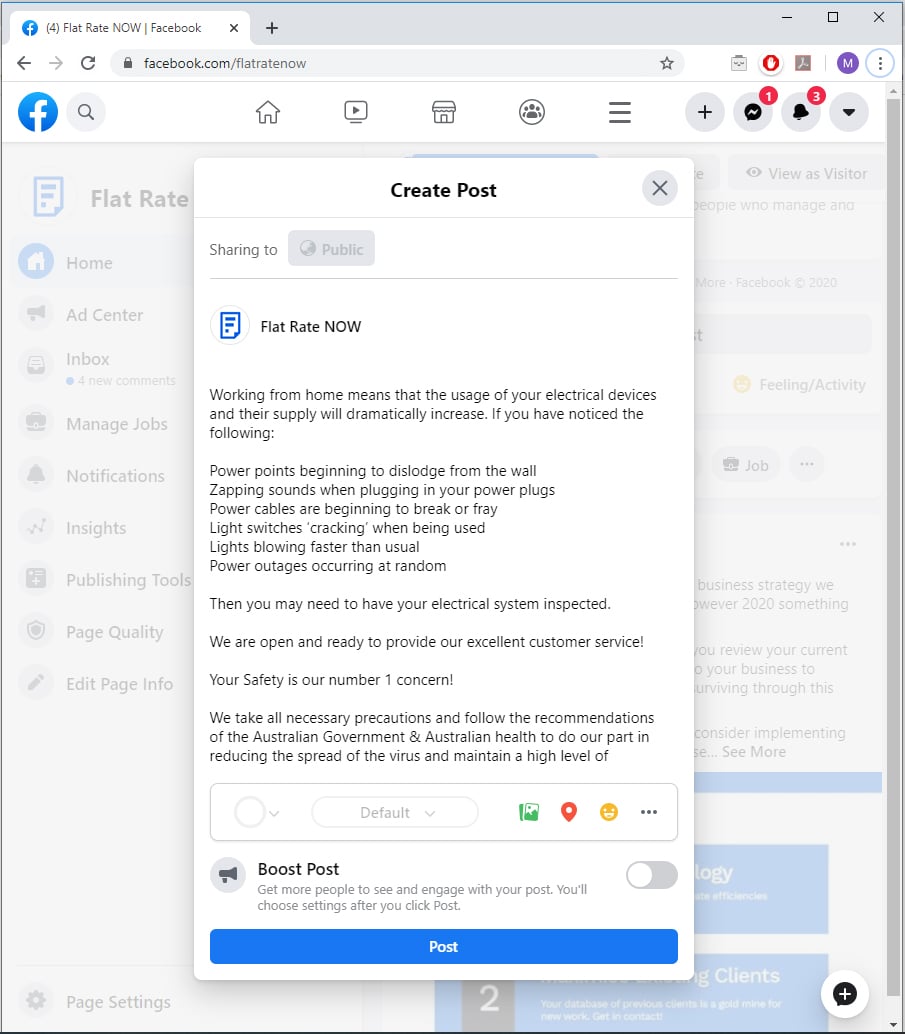The height and width of the screenshot is (1034, 905).
Task: Open Chrome three-dot menu
Action: click(880, 63)
